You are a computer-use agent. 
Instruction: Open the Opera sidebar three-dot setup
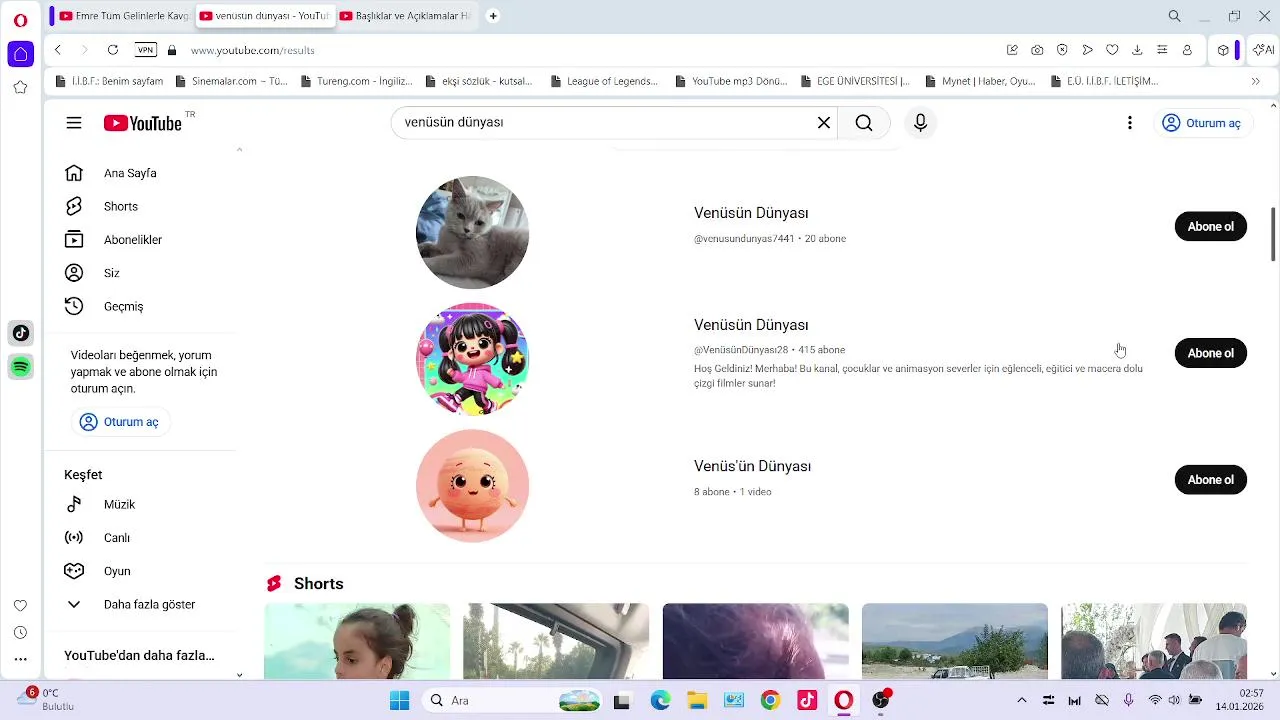click(x=20, y=659)
